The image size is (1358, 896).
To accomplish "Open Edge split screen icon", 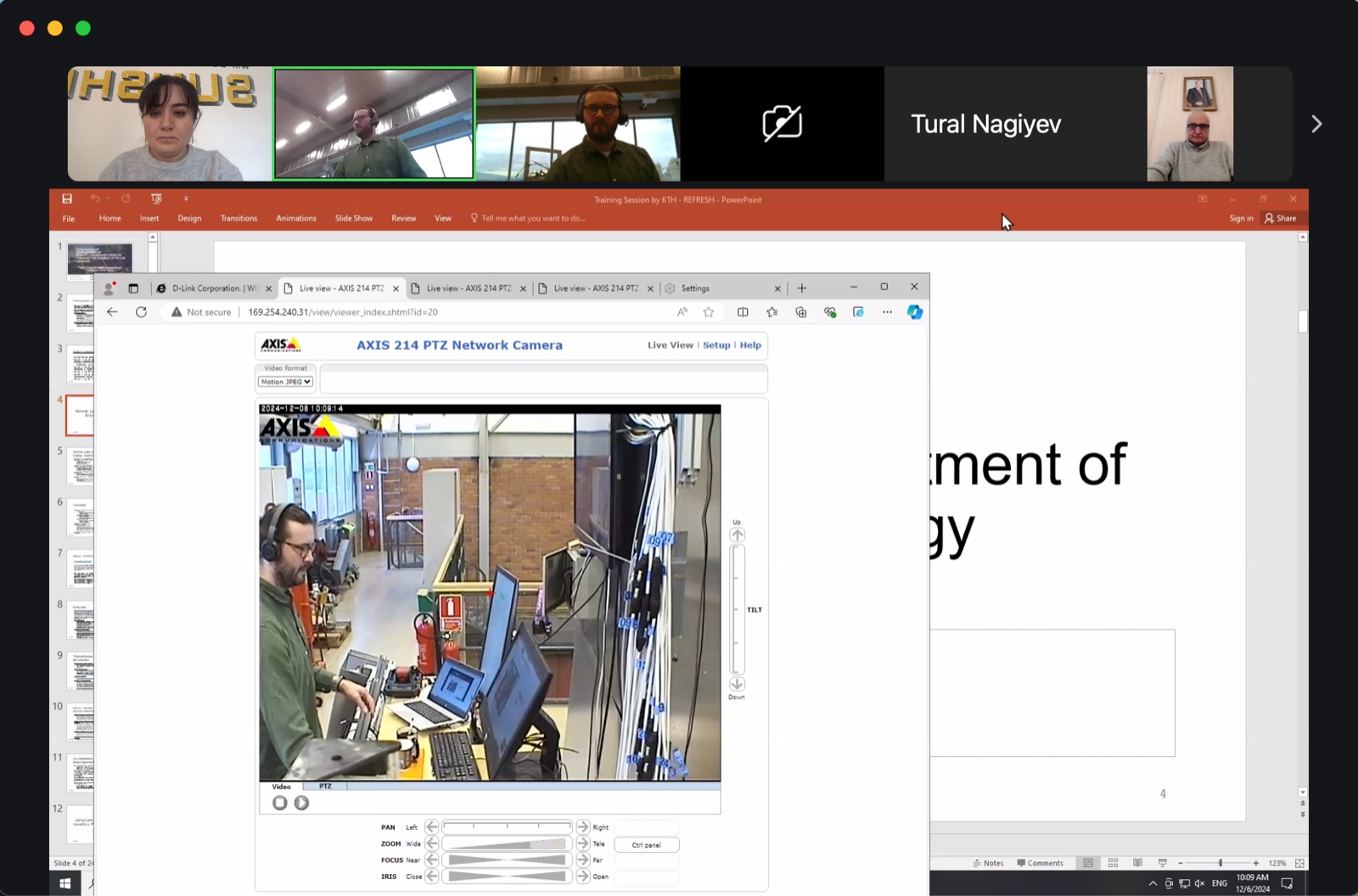I will click(x=743, y=312).
